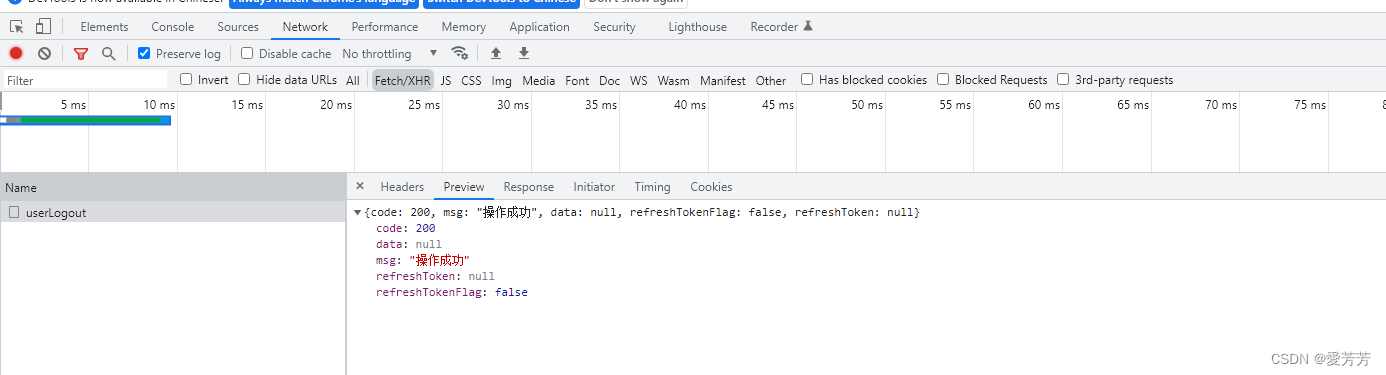The image size is (1386, 375).
Task: Activate the inspect element picker icon
Action: point(17,27)
